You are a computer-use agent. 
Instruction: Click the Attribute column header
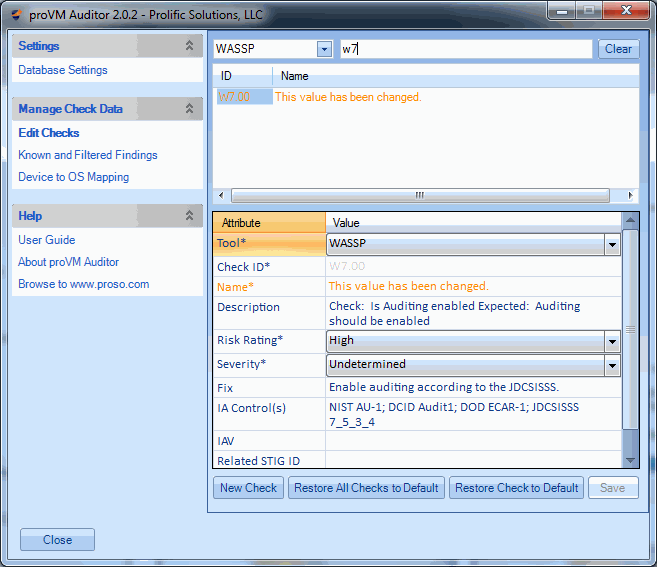coord(269,223)
